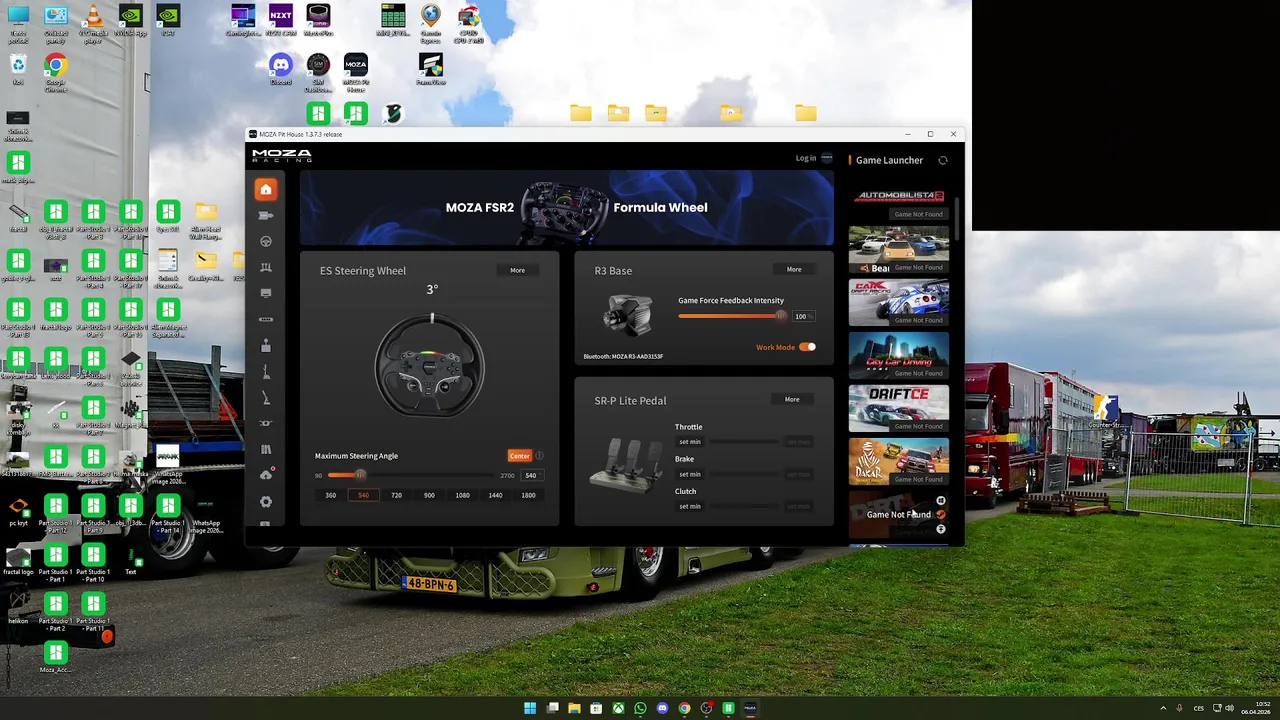
Task: Open the Recycle Bin on desktop
Action: tap(18, 70)
